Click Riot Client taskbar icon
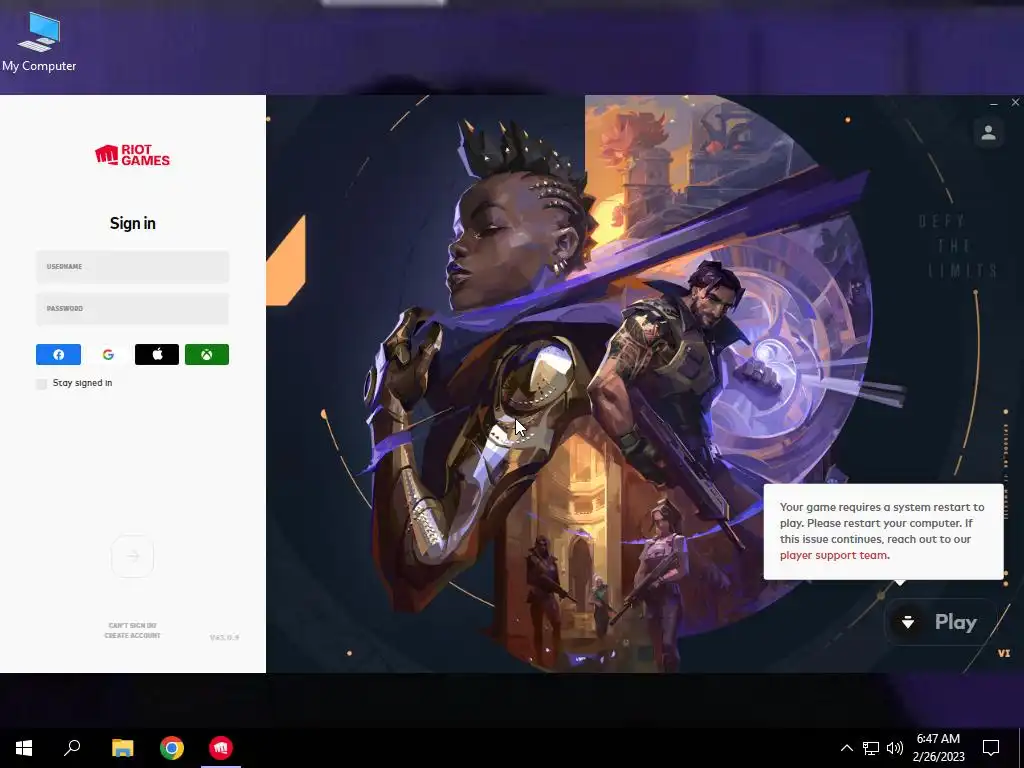Viewport: 1024px width, 768px height. click(x=221, y=748)
